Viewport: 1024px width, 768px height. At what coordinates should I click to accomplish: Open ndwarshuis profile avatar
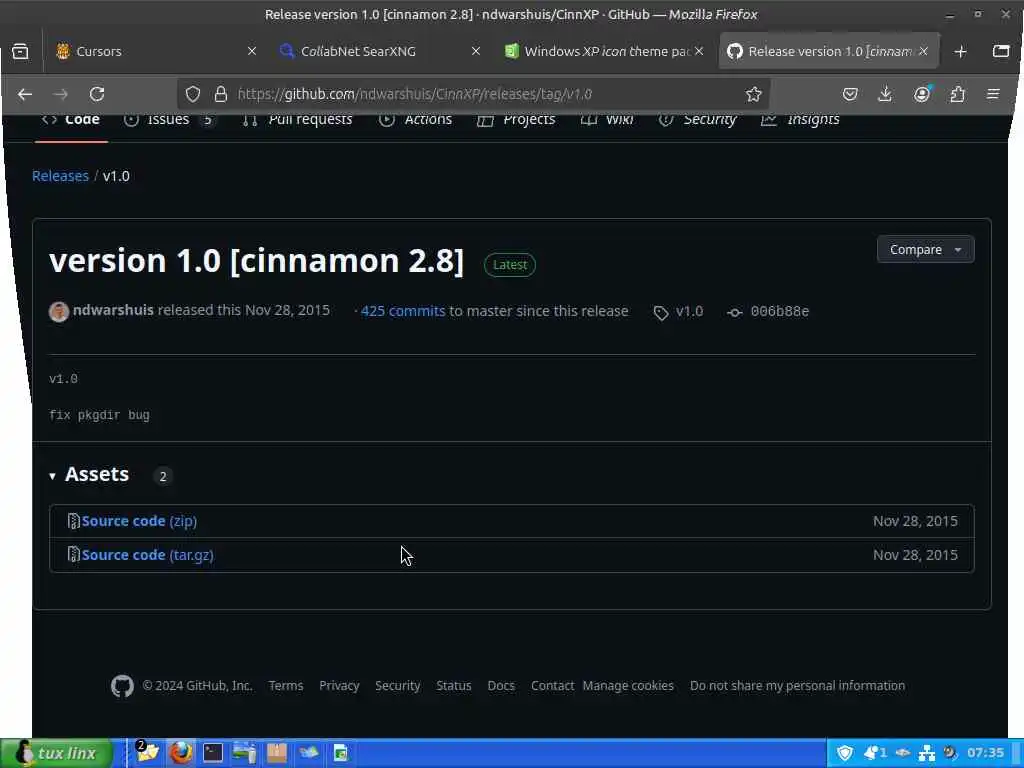[x=59, y=312]
